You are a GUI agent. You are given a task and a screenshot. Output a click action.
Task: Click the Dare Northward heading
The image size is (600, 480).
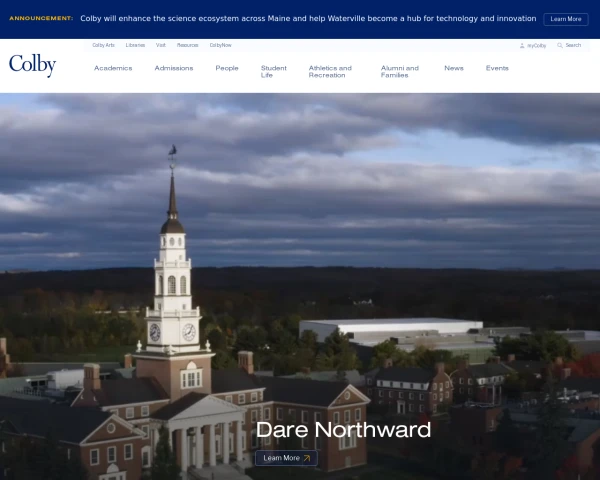[343, 429]
